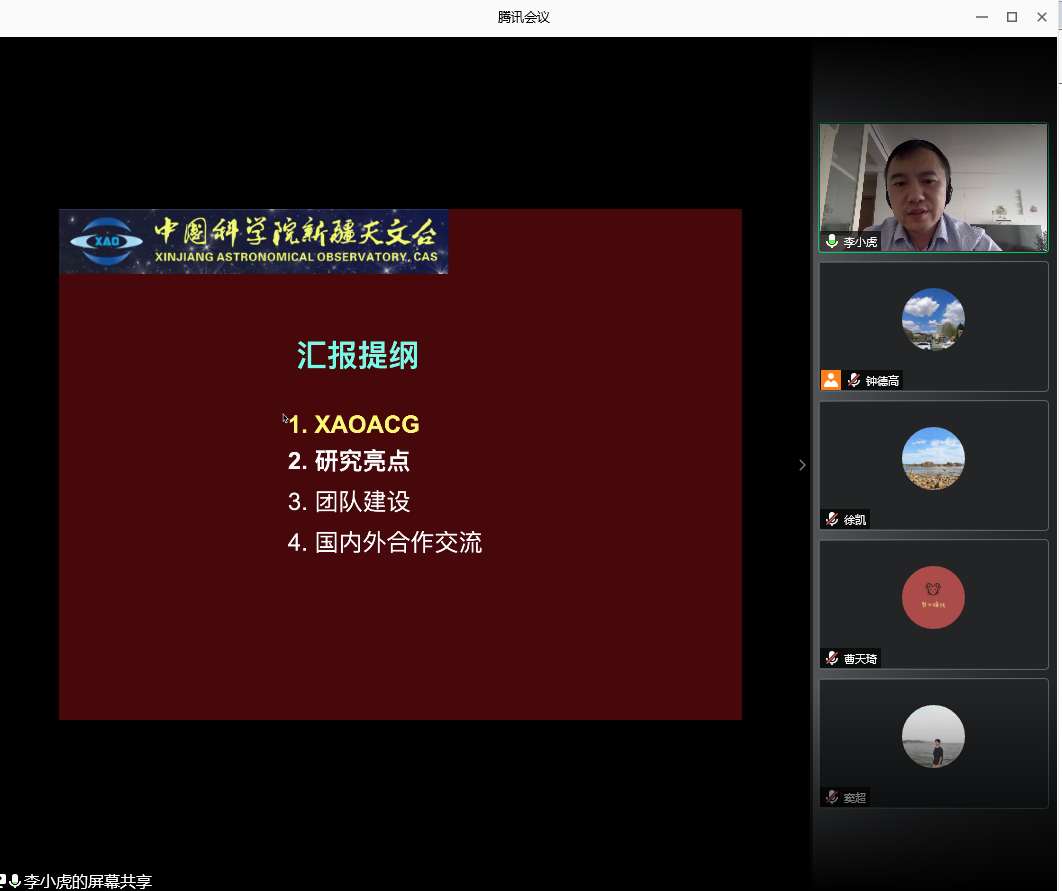Maximize the 腾讯会议 window
This screenshot has height=891, width=1062.
pyautogui.click(x=1011, y=17)
